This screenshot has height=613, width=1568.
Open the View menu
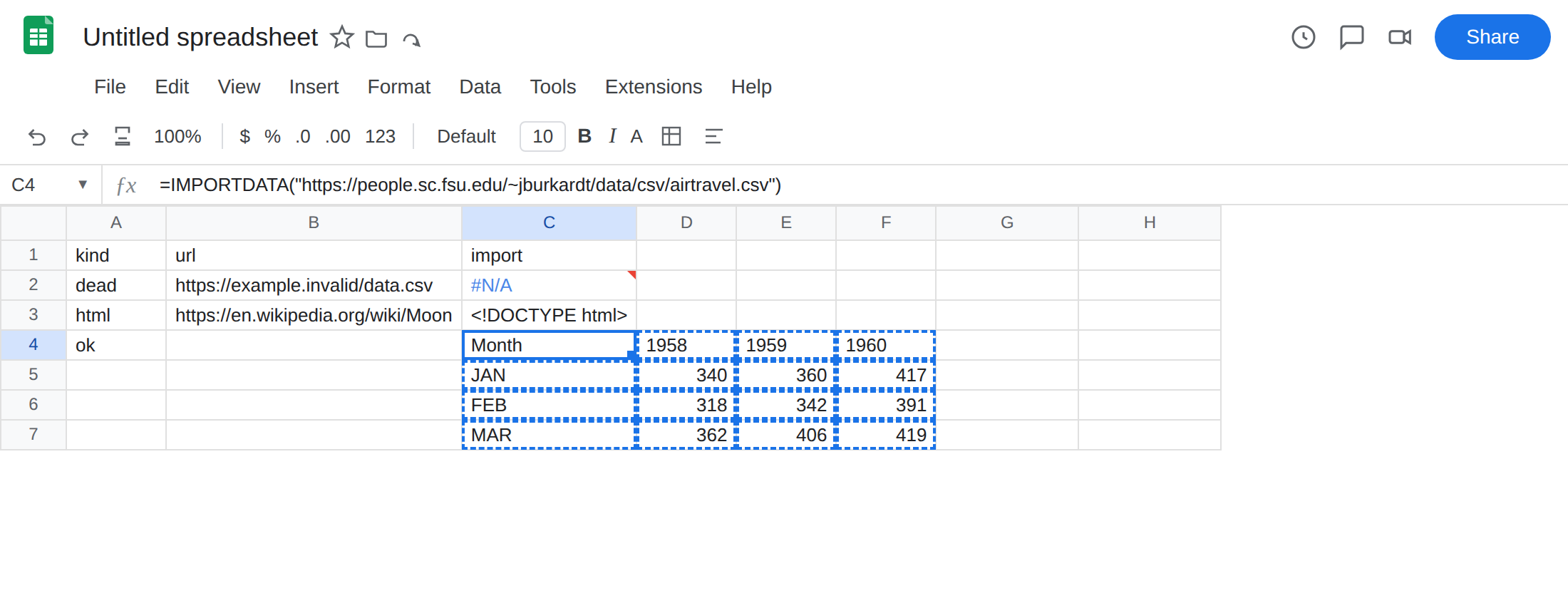(239, 87)
